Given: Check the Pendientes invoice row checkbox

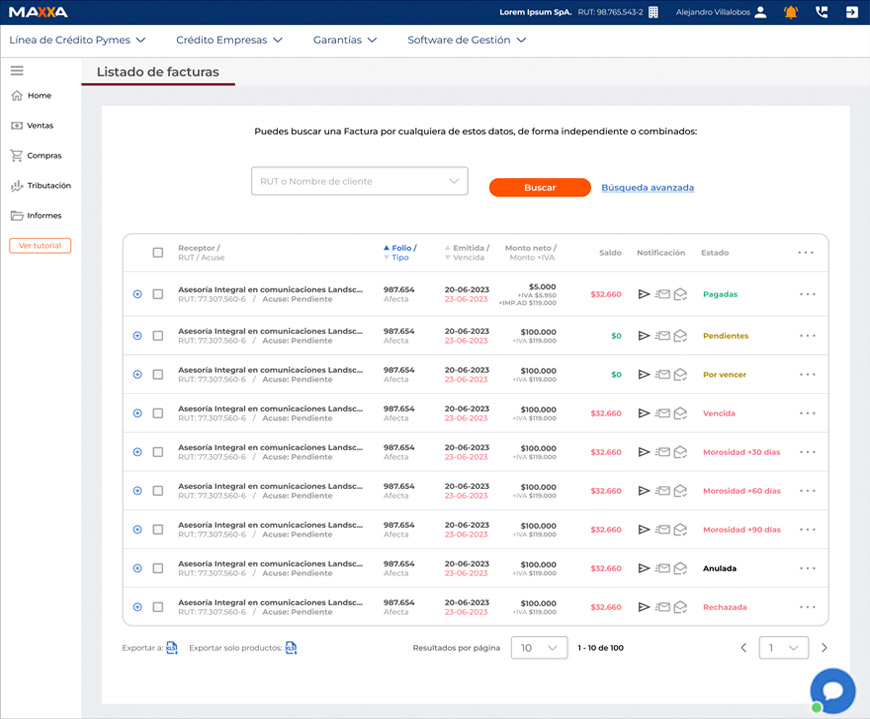Looking at the screenshot, I should [158, 336].
